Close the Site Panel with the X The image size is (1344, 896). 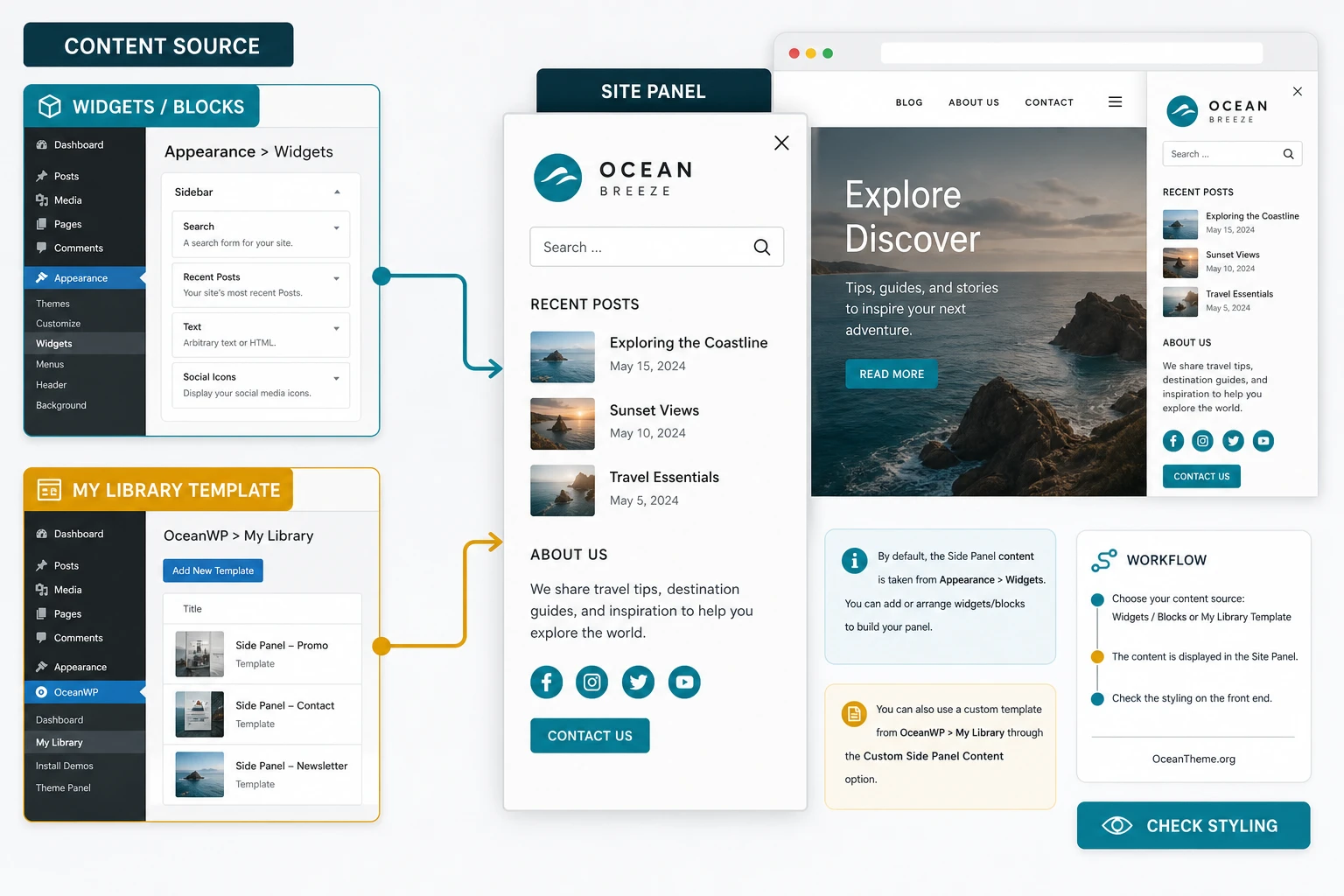coord(781,143)
